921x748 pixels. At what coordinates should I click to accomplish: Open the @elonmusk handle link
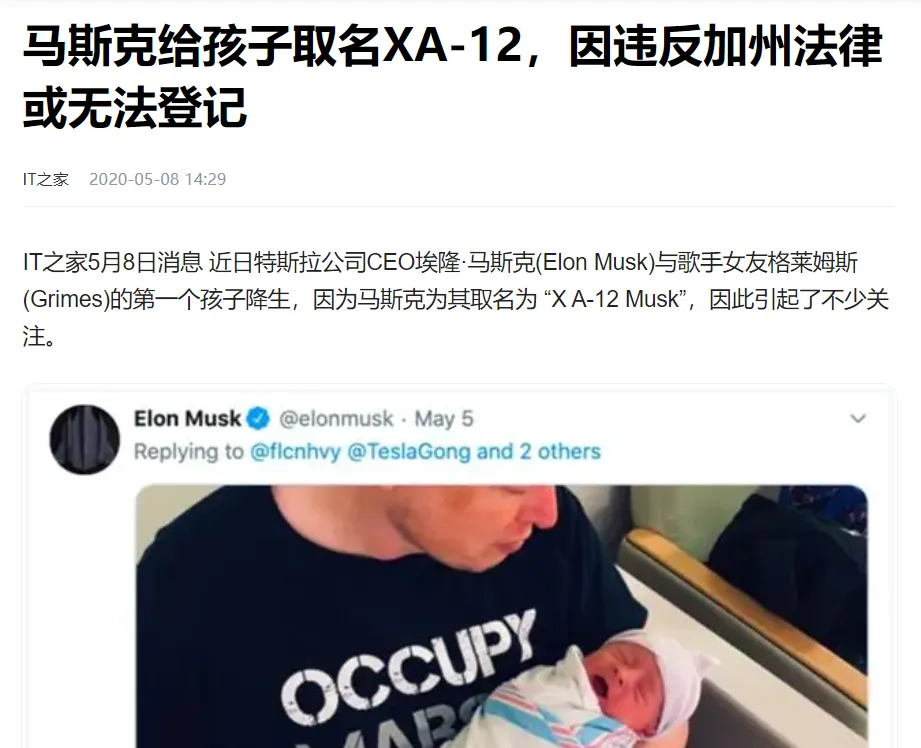click(x=336, y=418)
